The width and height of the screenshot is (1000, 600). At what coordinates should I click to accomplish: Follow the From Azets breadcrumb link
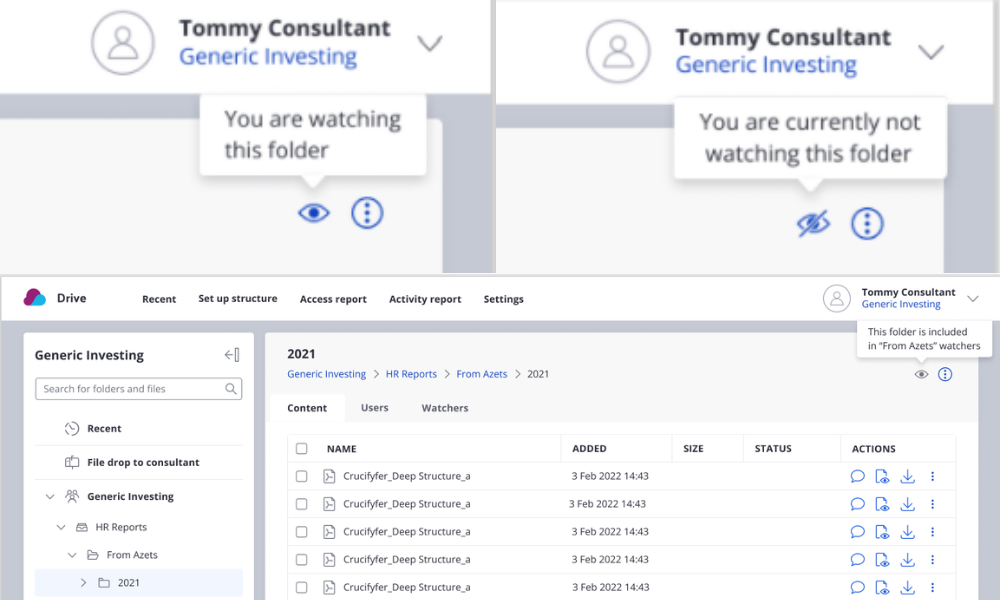click(482, 374)
